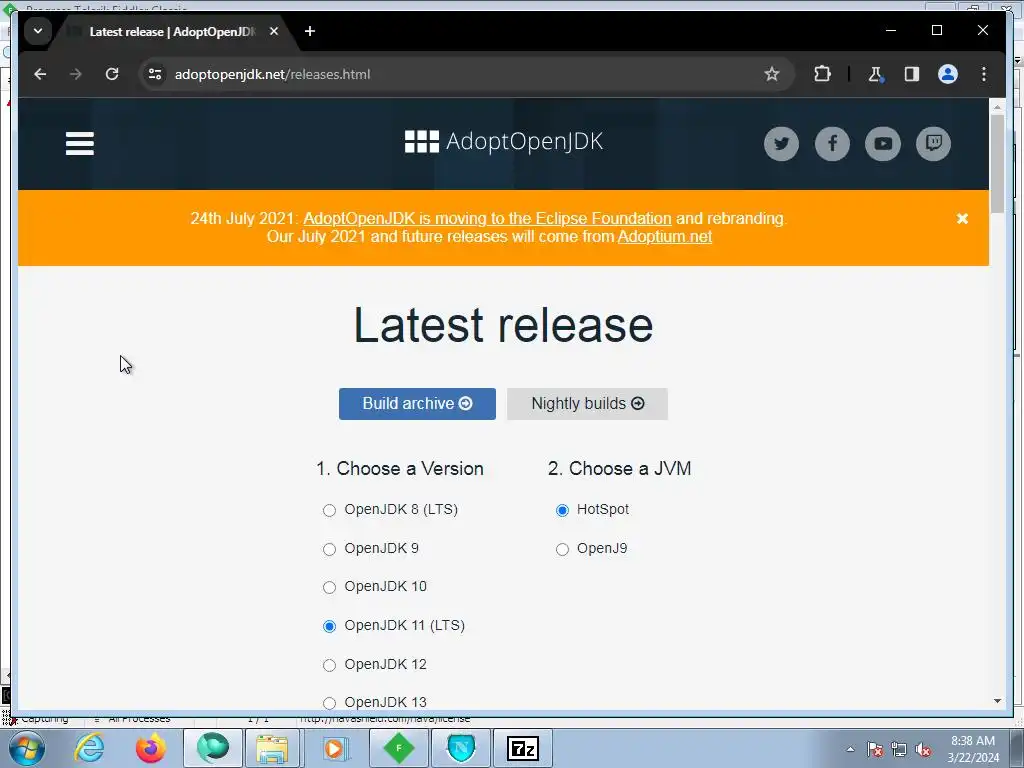1024x768 pixels.
Task: Open the Twitter social icon
Action: tap(781, 144)
